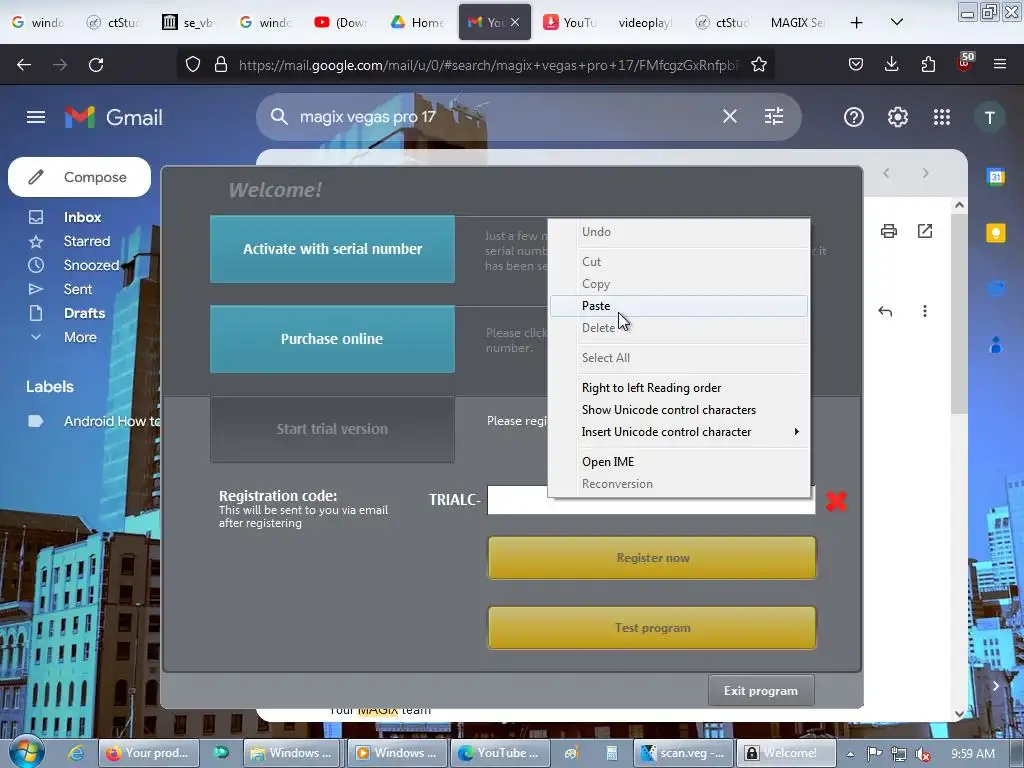Open Google Calendar side panel icon
The height and width of the screenshot is (768, 1024).
(x=996, y=176)
